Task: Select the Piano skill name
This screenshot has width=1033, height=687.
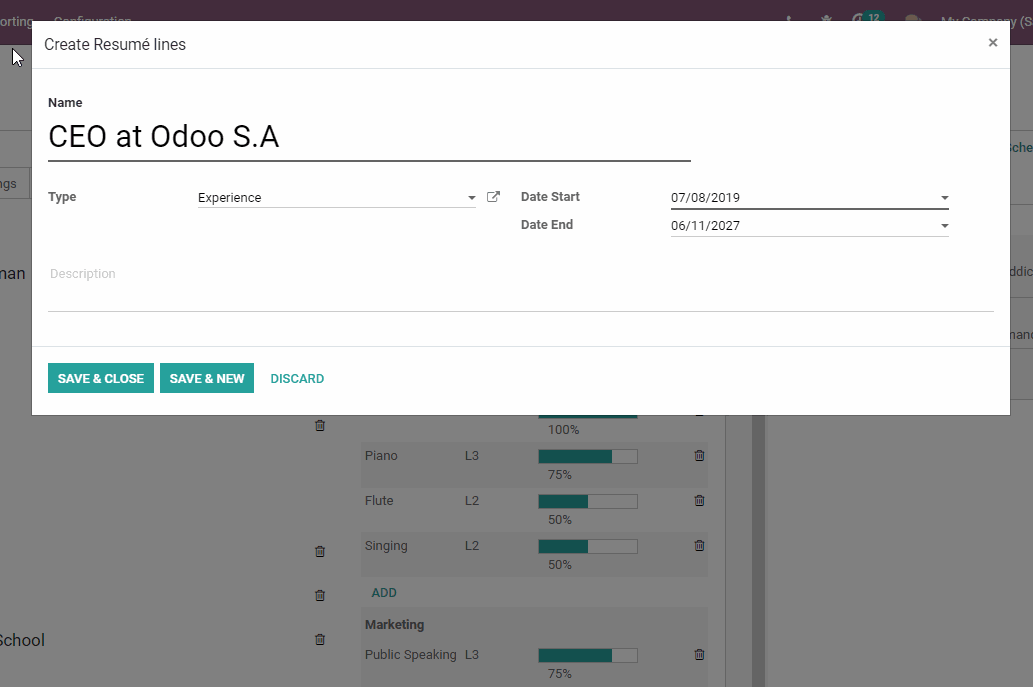Action: coord(381,456)
